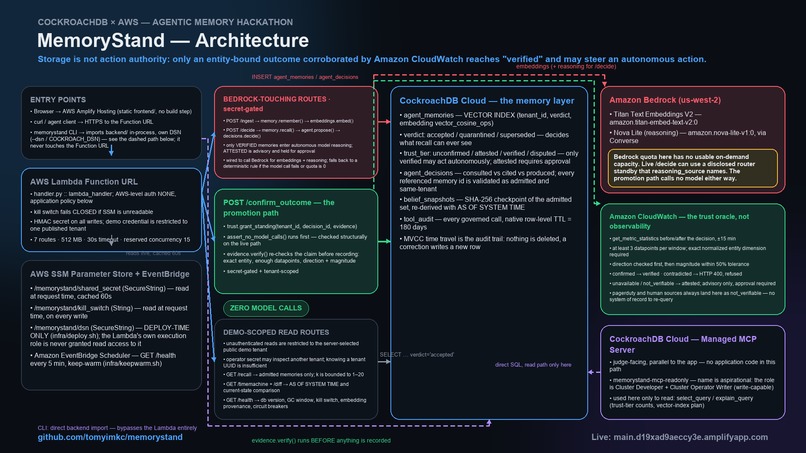Click "wired to call Bedrock for embeddings" bullet

[290, 163]
